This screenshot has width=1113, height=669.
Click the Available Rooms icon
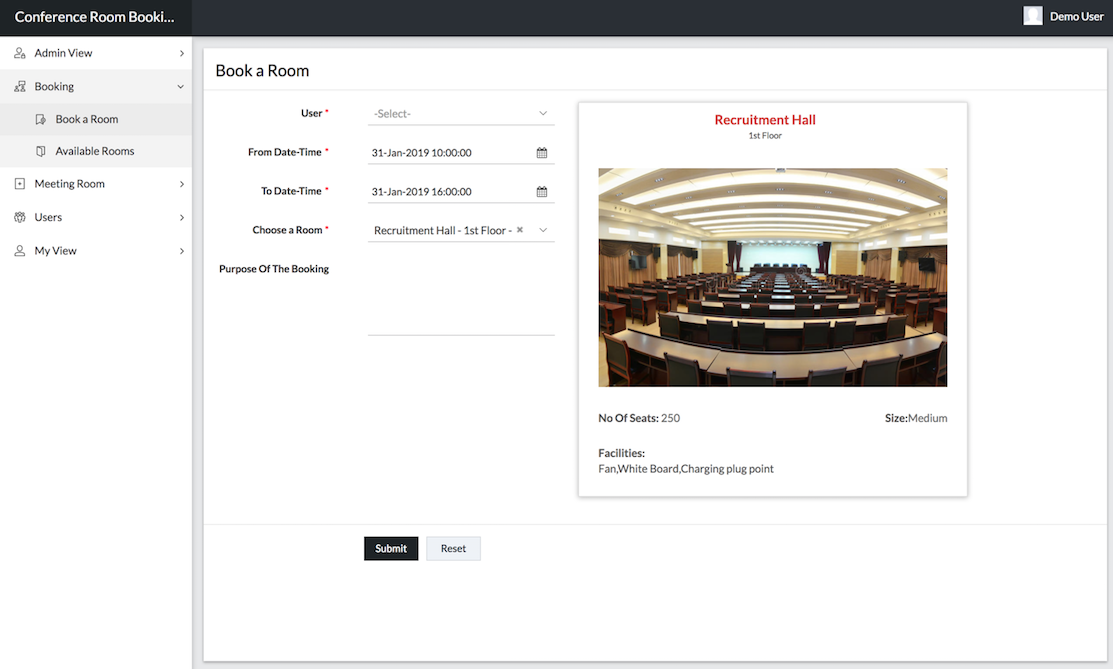pos(41,151)
